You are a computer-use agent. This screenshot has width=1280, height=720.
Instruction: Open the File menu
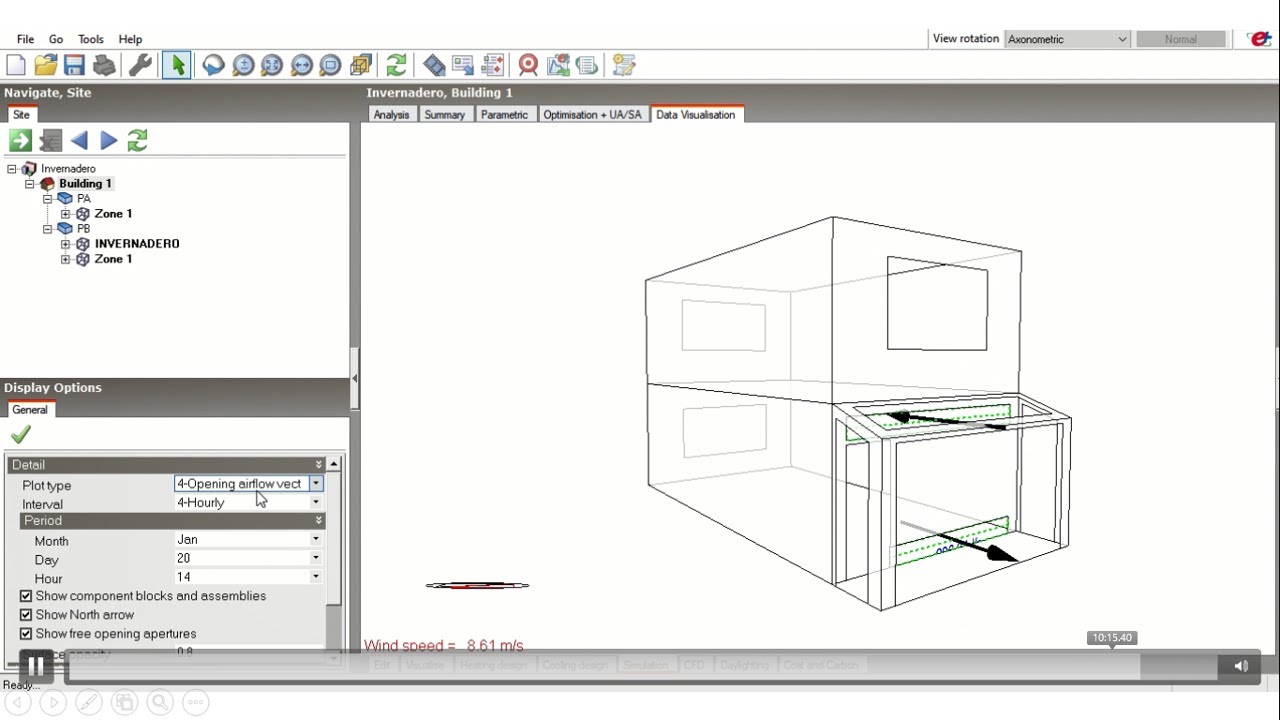tap(25, 40)
